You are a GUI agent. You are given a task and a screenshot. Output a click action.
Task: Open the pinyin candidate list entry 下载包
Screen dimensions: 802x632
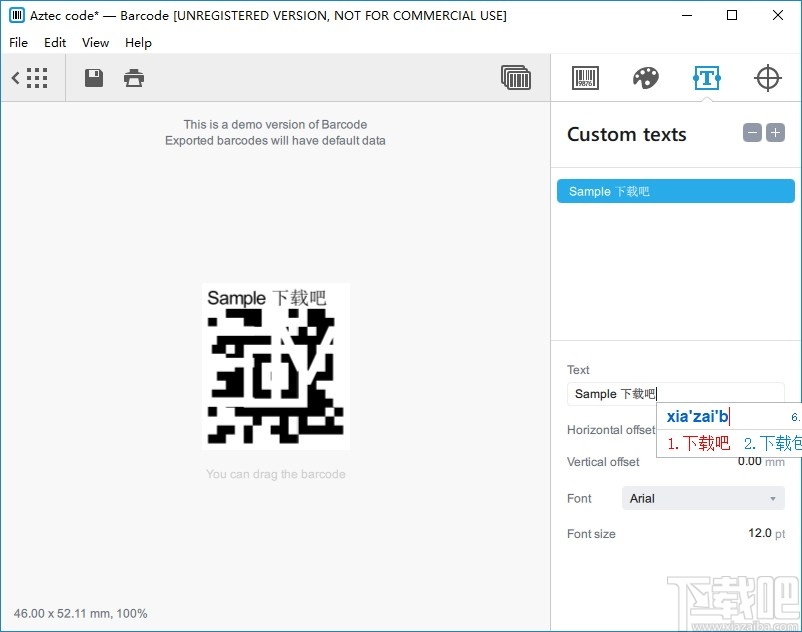click(x=770, y=442)
